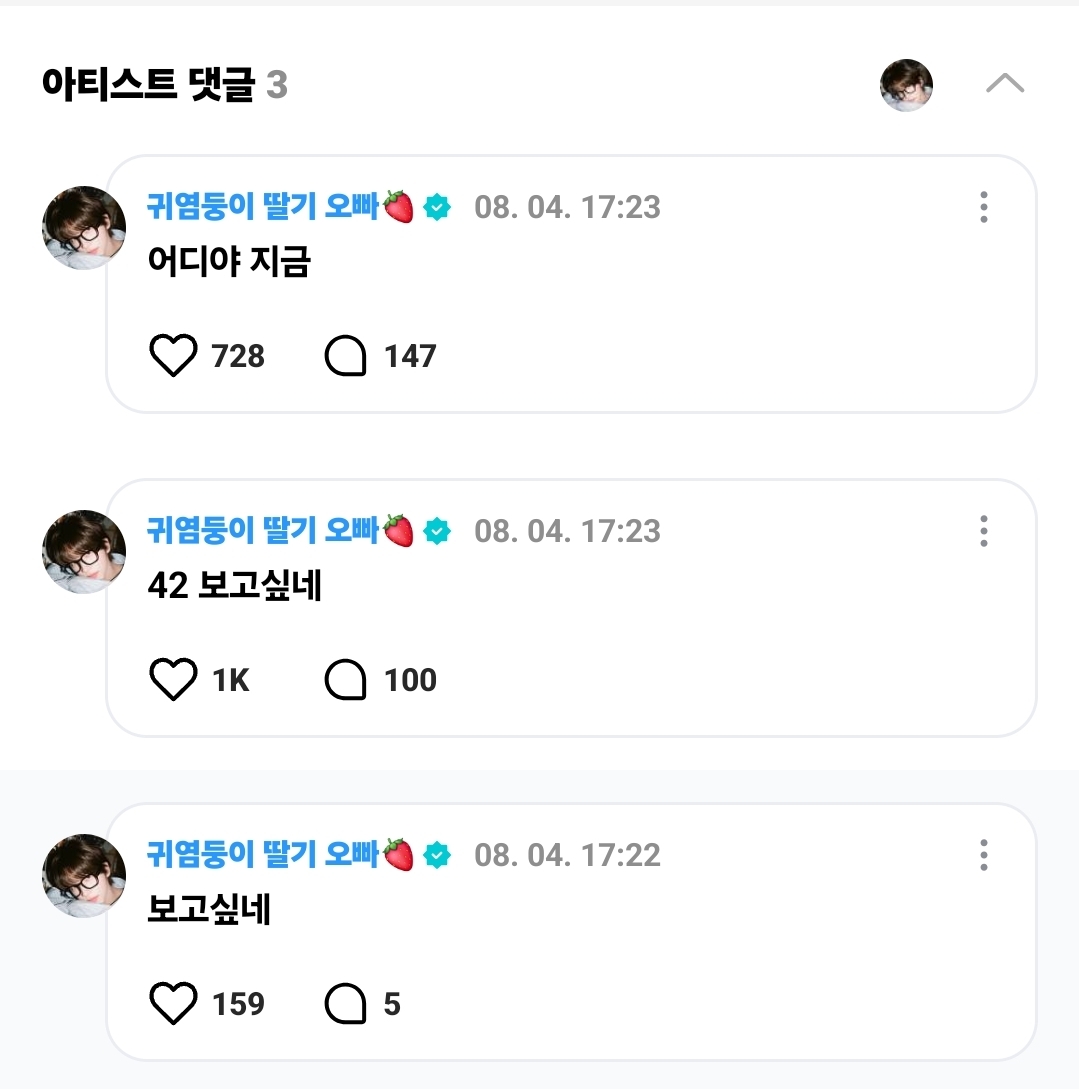Viewport: 1079px width, 1089px height.
Task: Like the 17:22 '보고싶네' comment
Action: click(x=174, y=1004)
